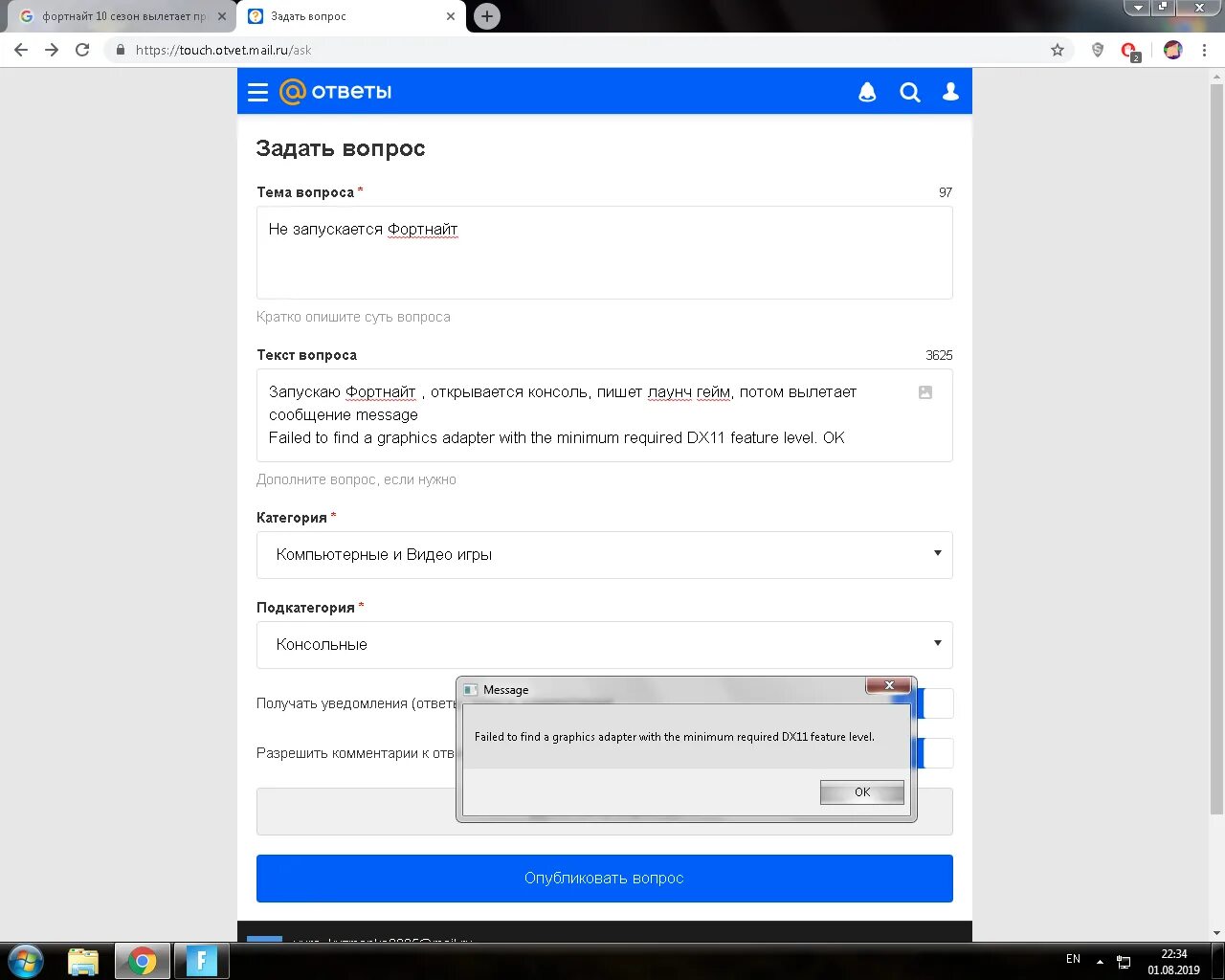Click the Failed to find graphics adapter message text
The image size is (1225, 980).
click(x=675, y=737)
